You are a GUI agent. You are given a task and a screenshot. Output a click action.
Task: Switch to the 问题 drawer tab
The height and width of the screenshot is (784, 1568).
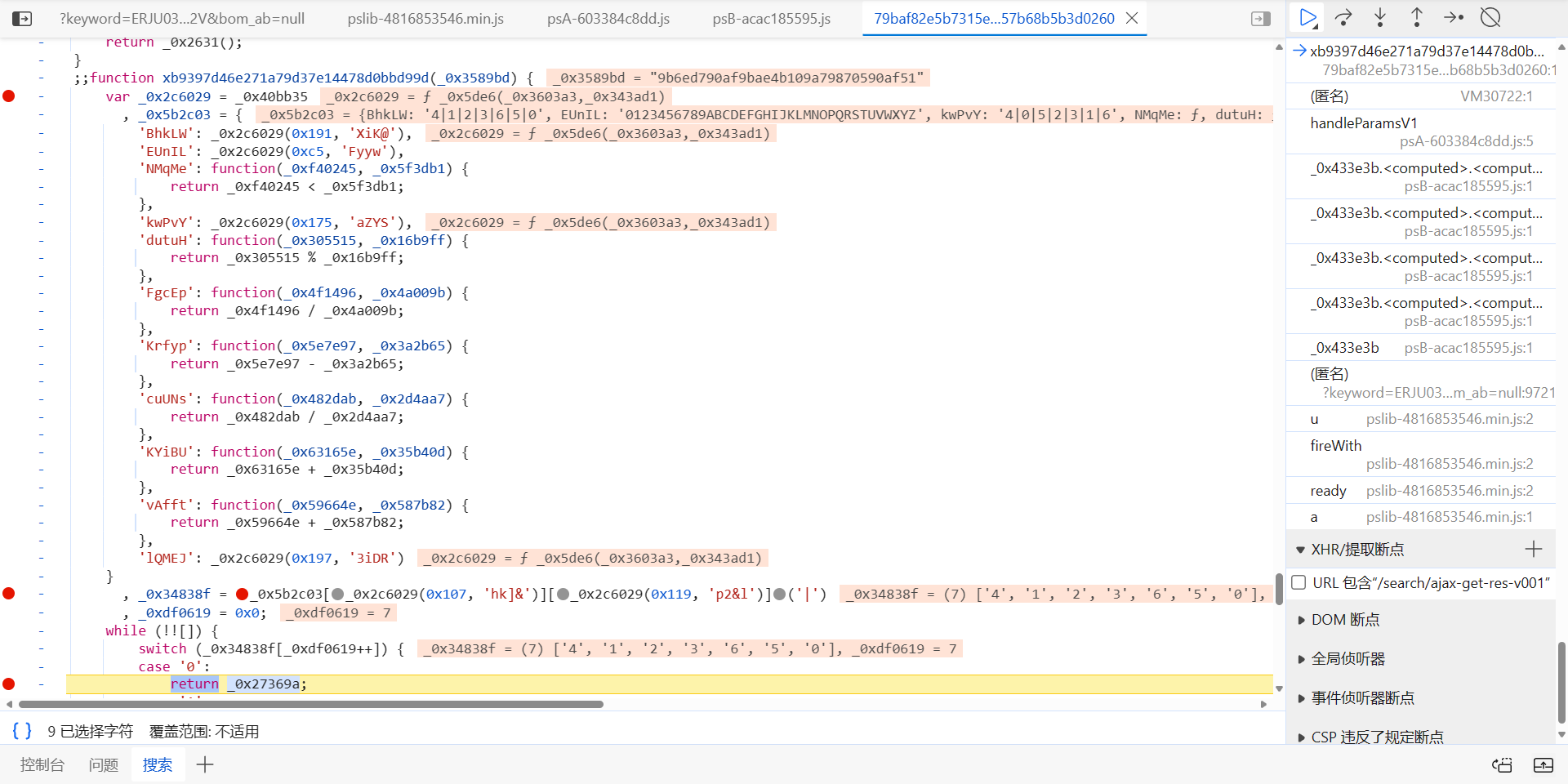point(104,764)
